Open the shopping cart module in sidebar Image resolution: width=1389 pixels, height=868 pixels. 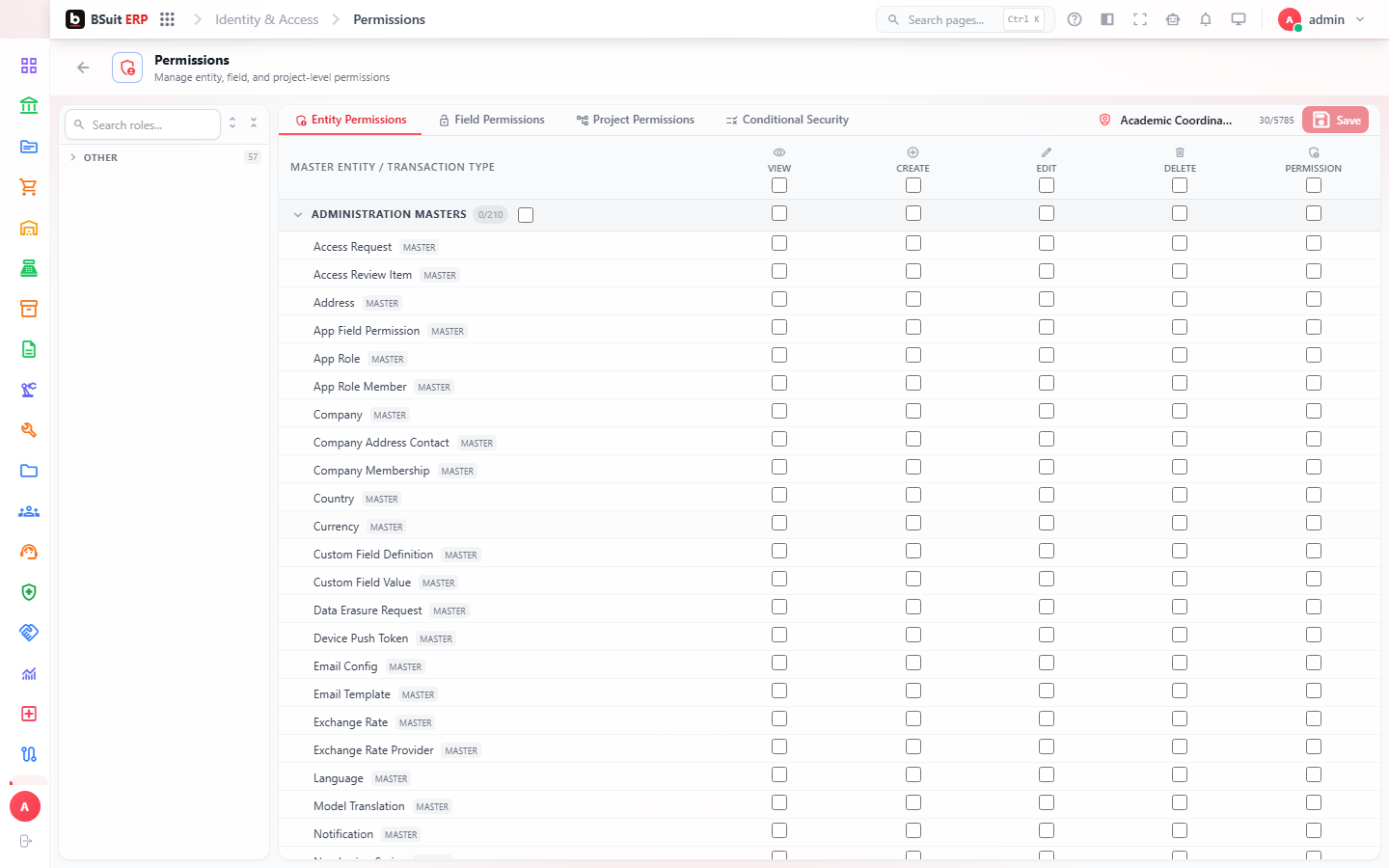coord(29,187)
